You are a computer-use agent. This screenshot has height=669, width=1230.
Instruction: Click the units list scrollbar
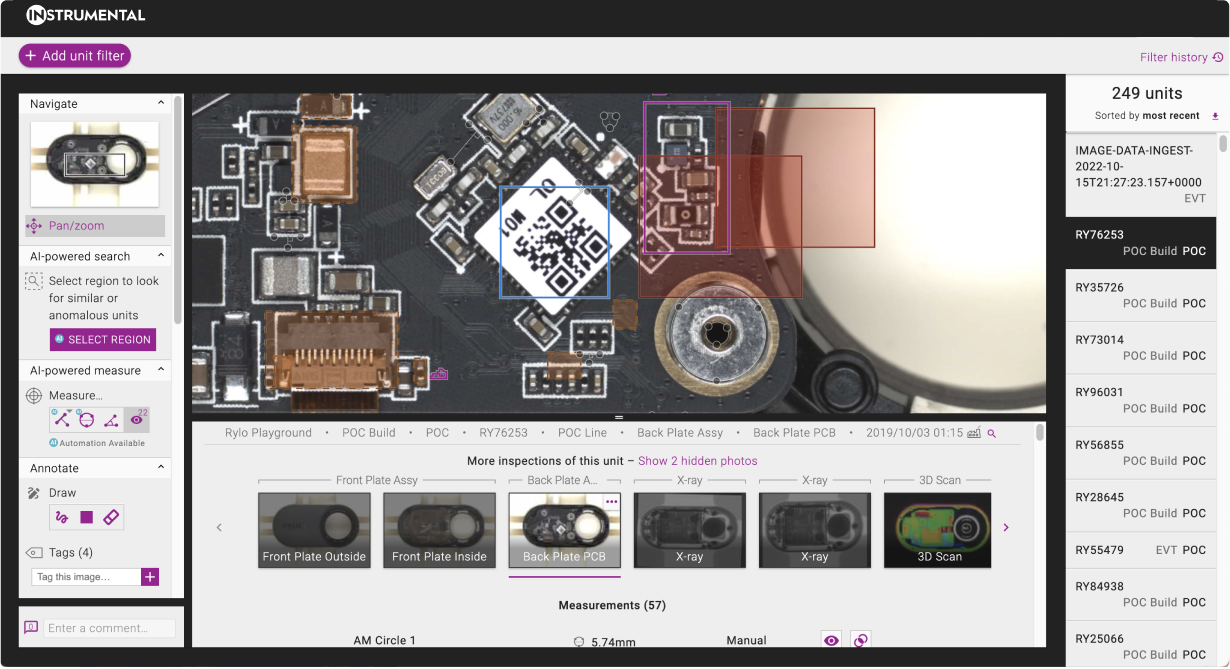point(1222,144)
